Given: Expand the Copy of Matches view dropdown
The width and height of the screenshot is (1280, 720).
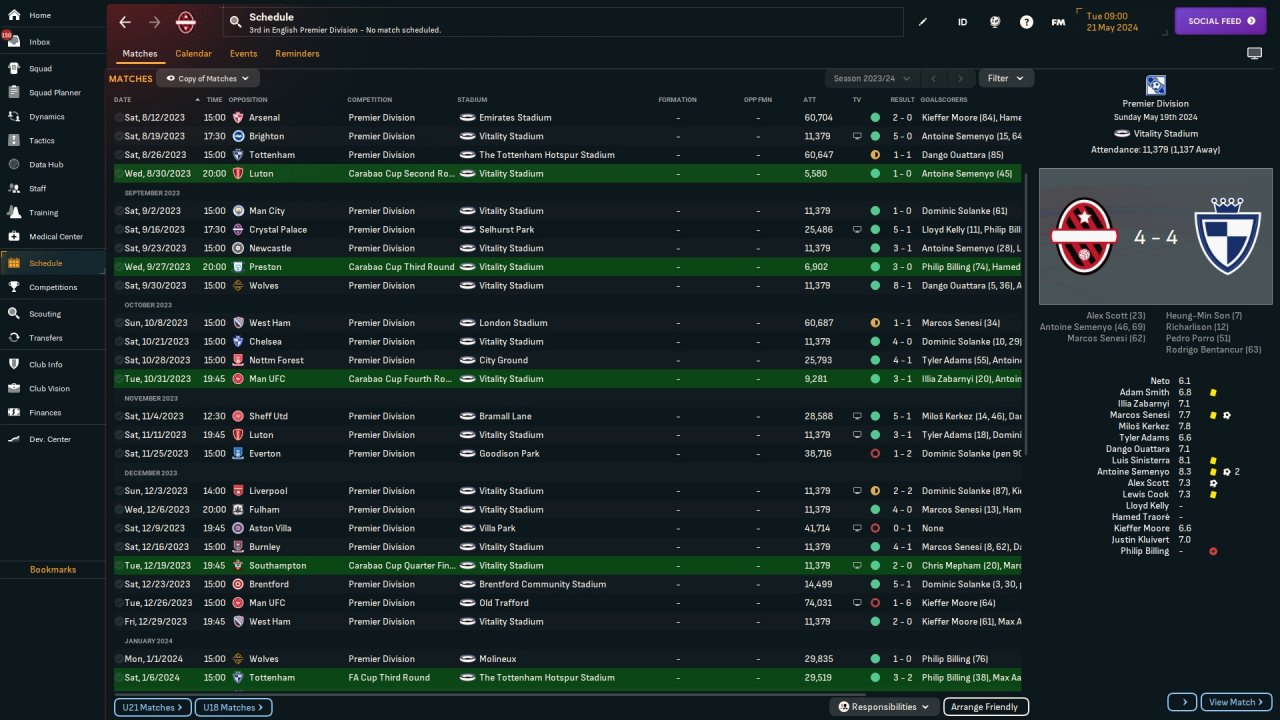Looking at the screenshot, I should [208, 78].
